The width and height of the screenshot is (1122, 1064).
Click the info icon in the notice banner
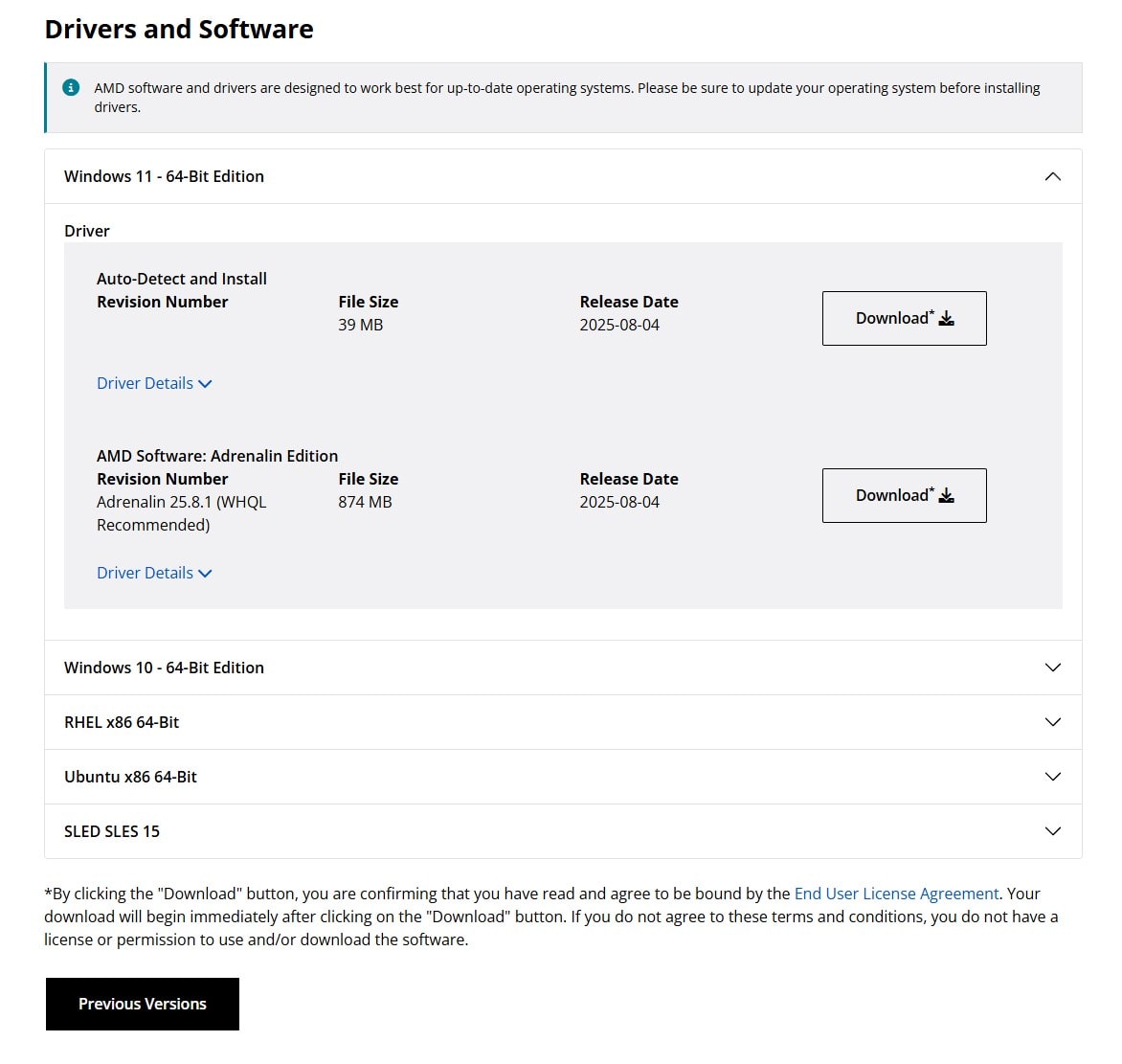[x=71, y=87]
